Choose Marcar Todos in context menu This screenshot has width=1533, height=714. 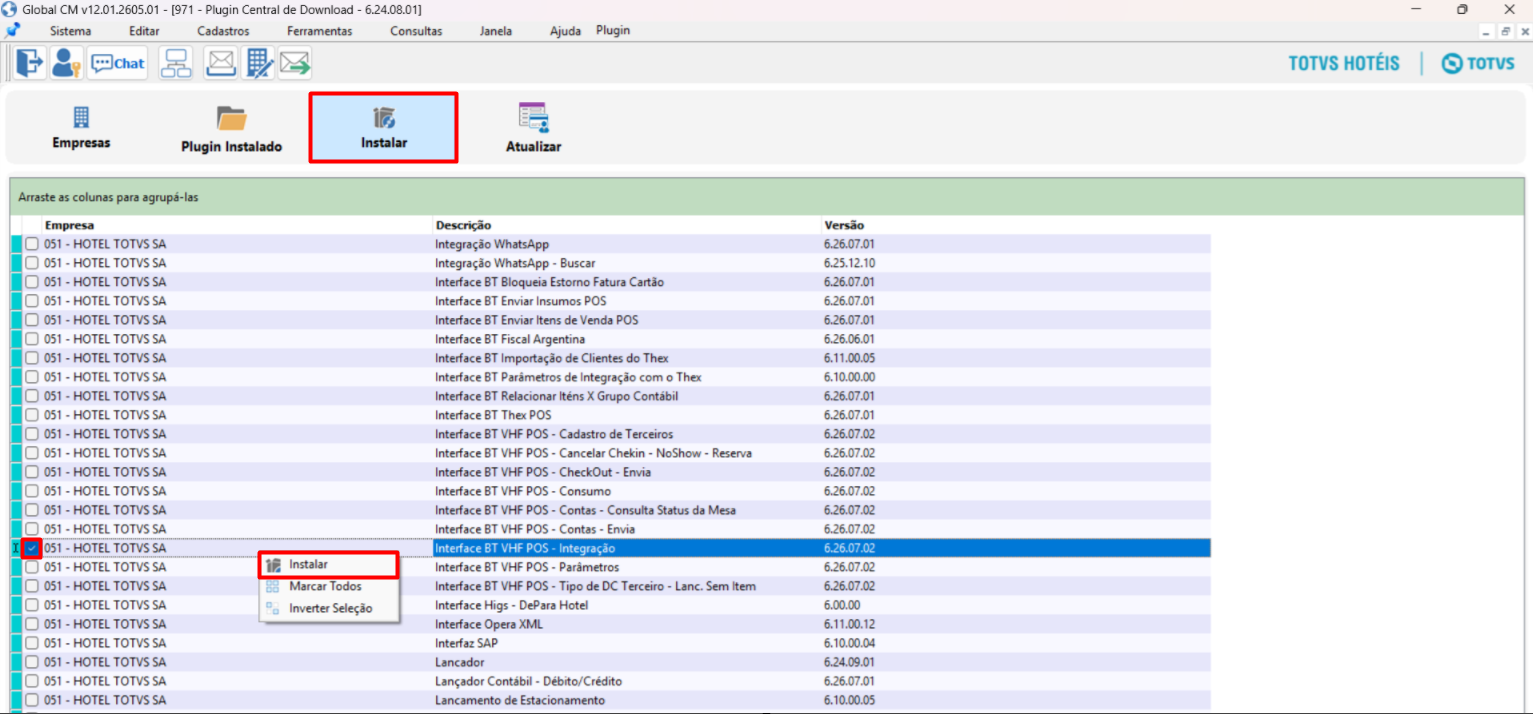point(329,586)
